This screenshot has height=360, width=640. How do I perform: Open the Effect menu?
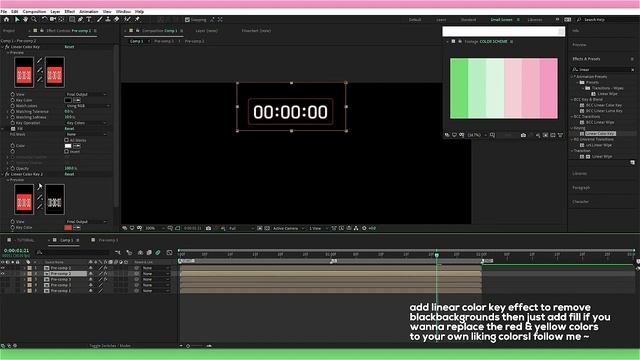[70, 11]
